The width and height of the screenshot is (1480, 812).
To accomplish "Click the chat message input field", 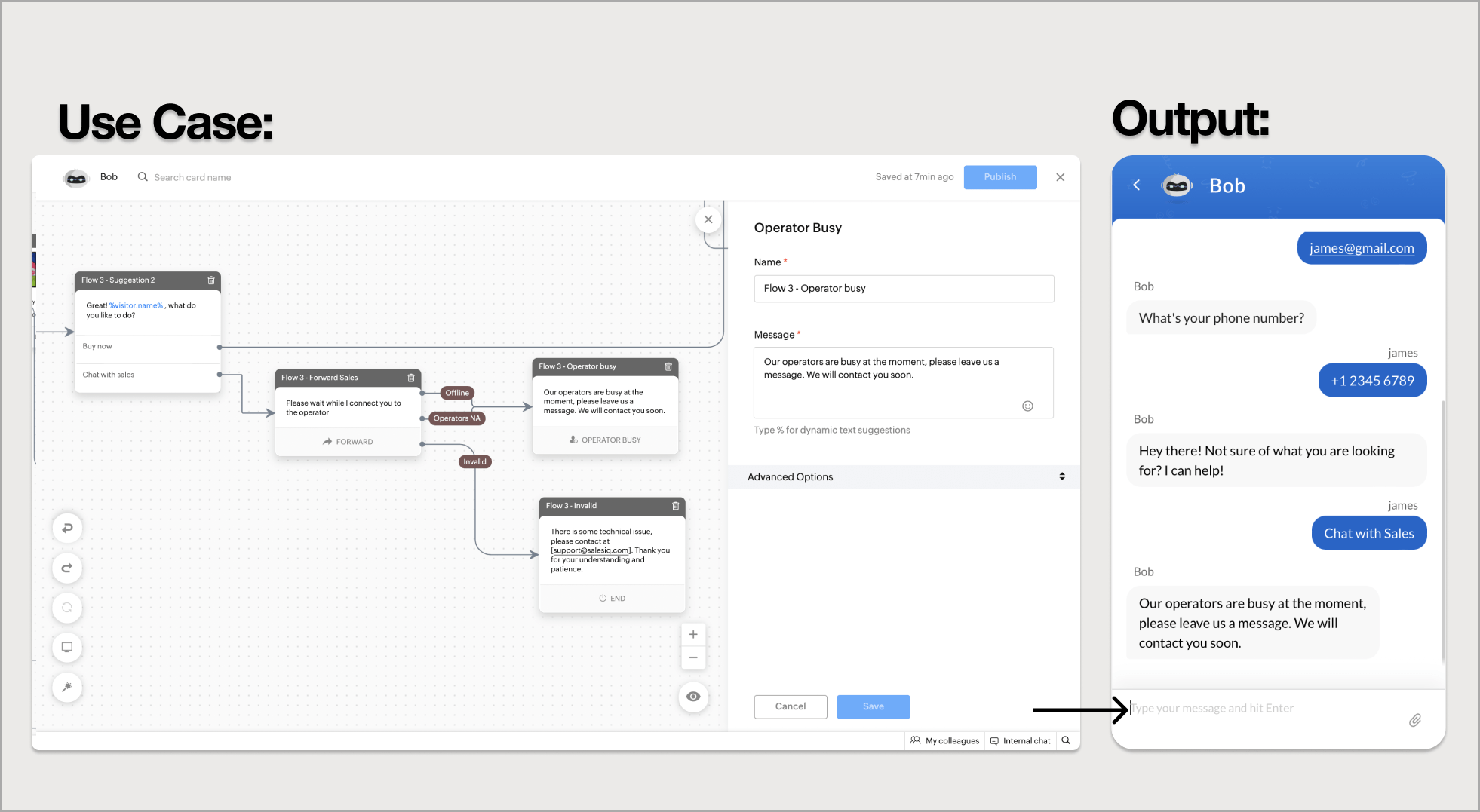I will pyautogui.click(x=1260, y=709).
